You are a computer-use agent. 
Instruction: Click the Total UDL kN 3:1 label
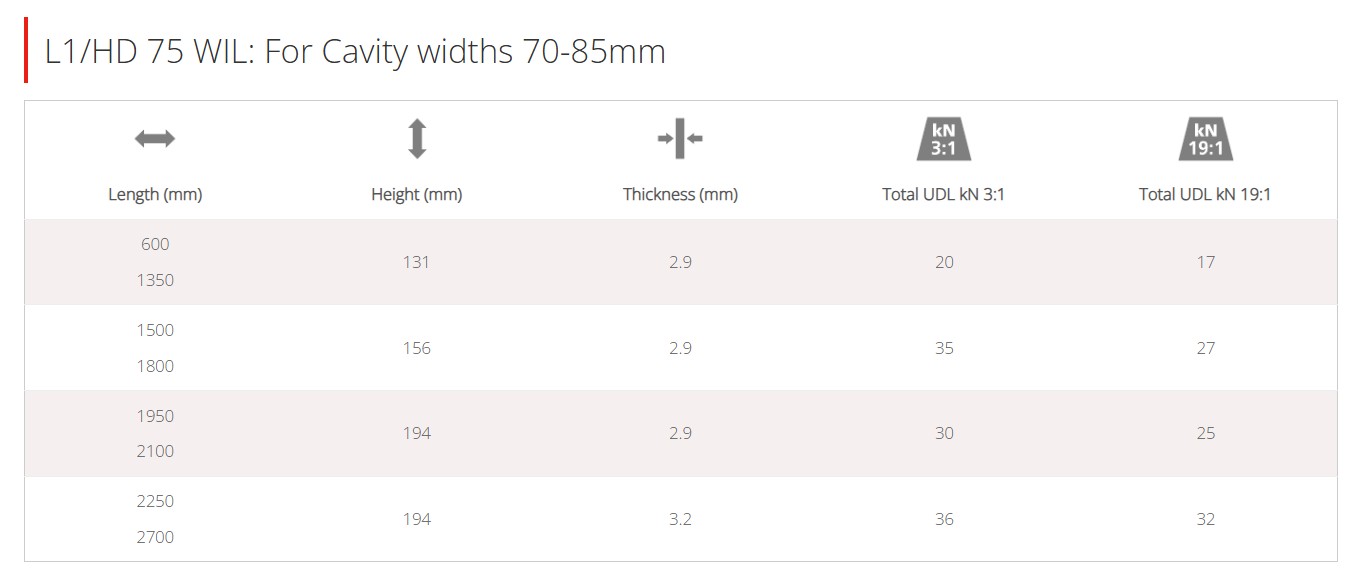[943, 195]
